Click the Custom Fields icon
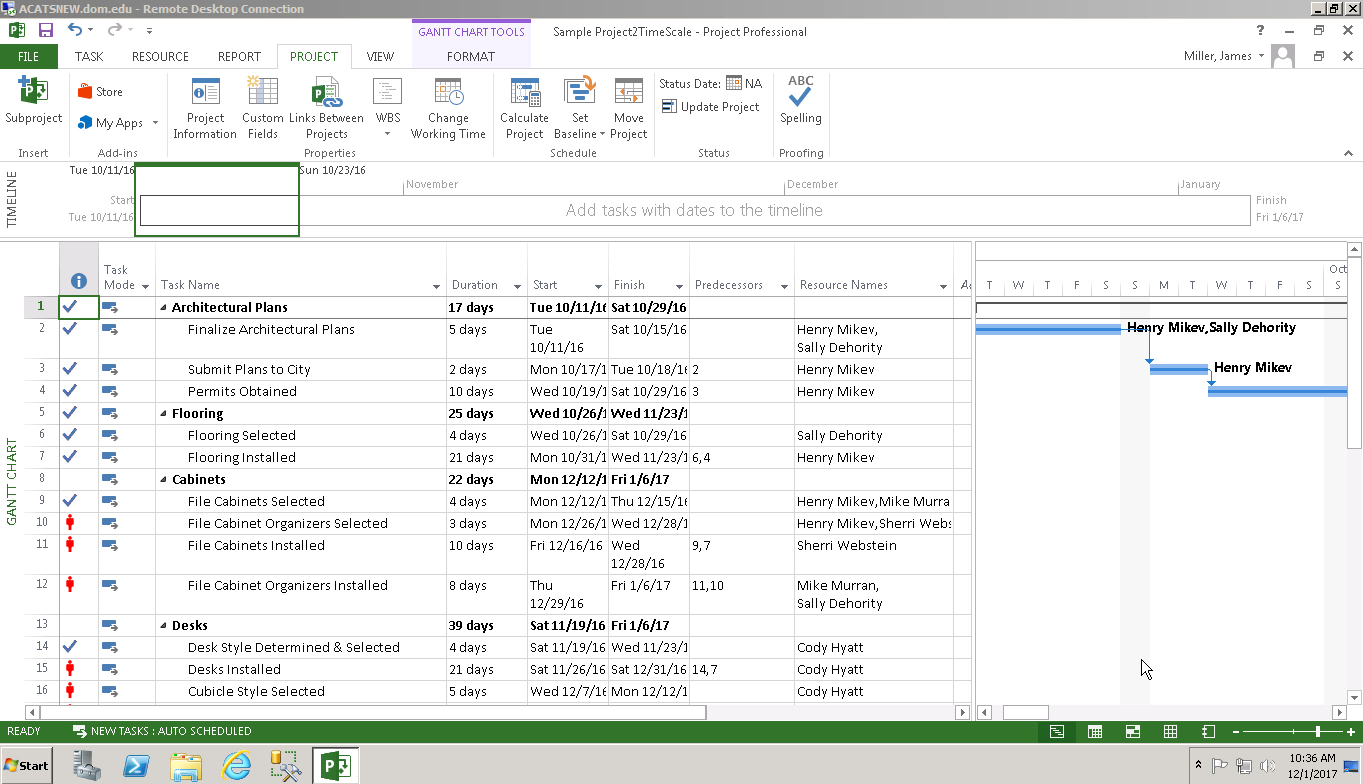Viewport: 1364px width, 784px height. coord(263,95)
